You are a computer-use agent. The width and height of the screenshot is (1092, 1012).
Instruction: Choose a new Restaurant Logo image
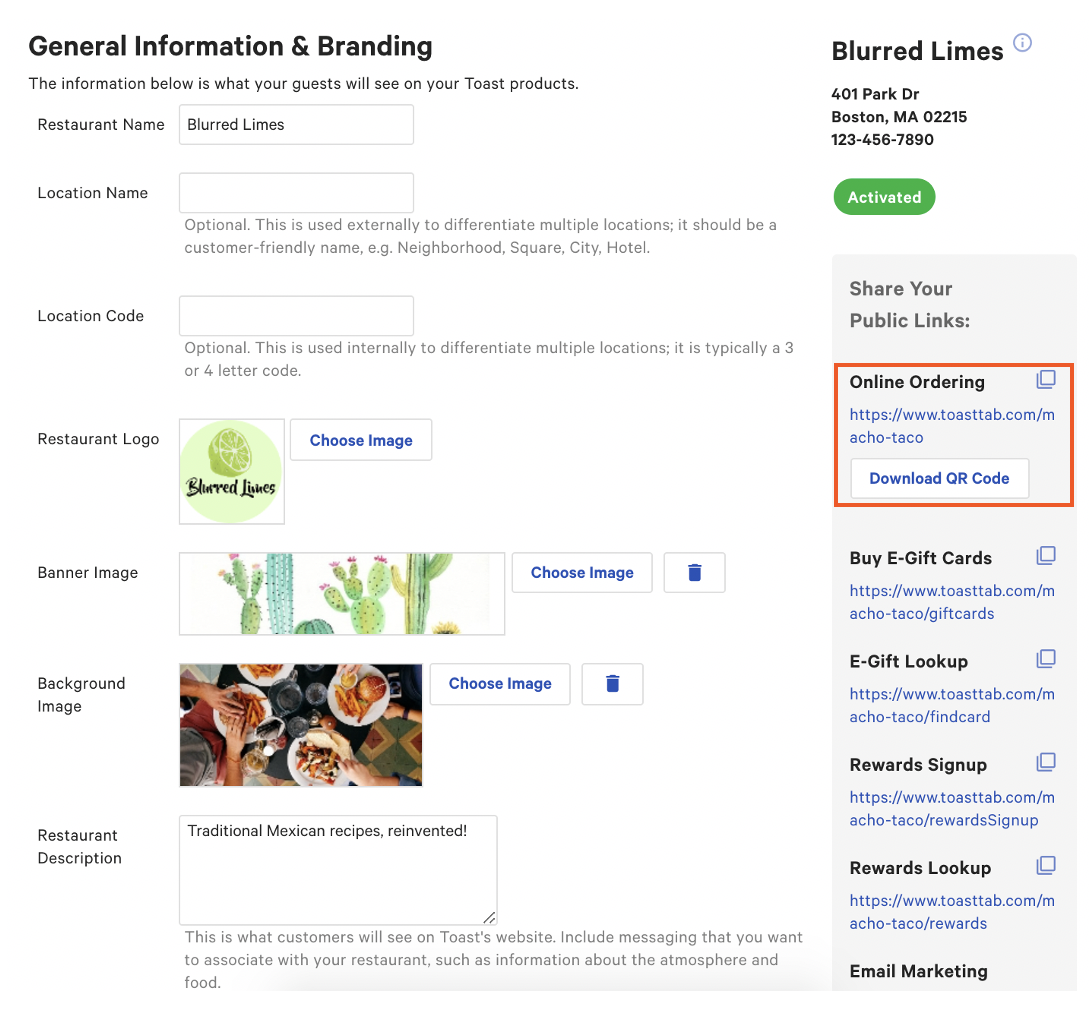point(360,440)
